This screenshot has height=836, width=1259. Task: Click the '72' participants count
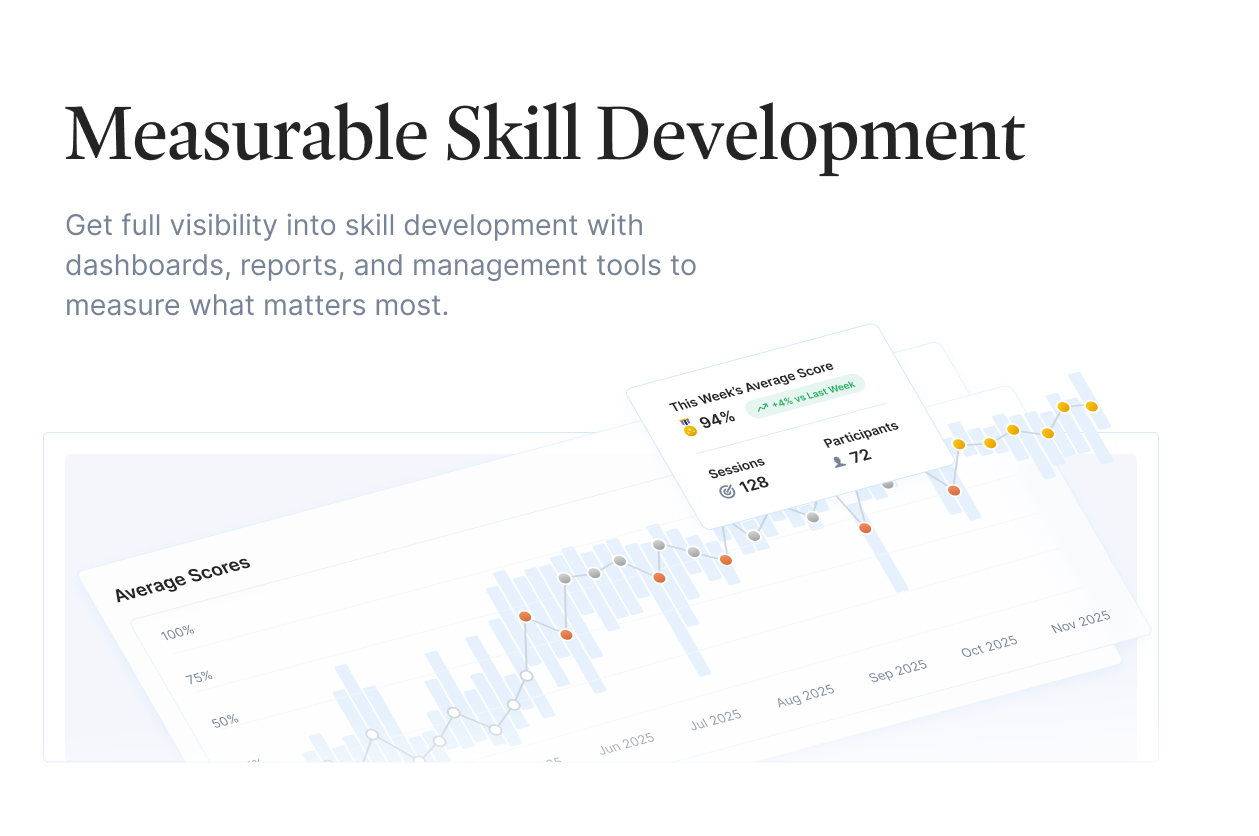point(860,456)
